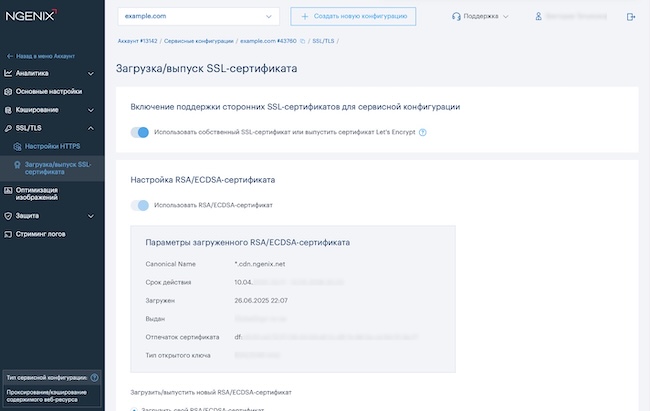
Task: Click the plus icon in Создать новую конфигурацию
Action: coord(305,16)
